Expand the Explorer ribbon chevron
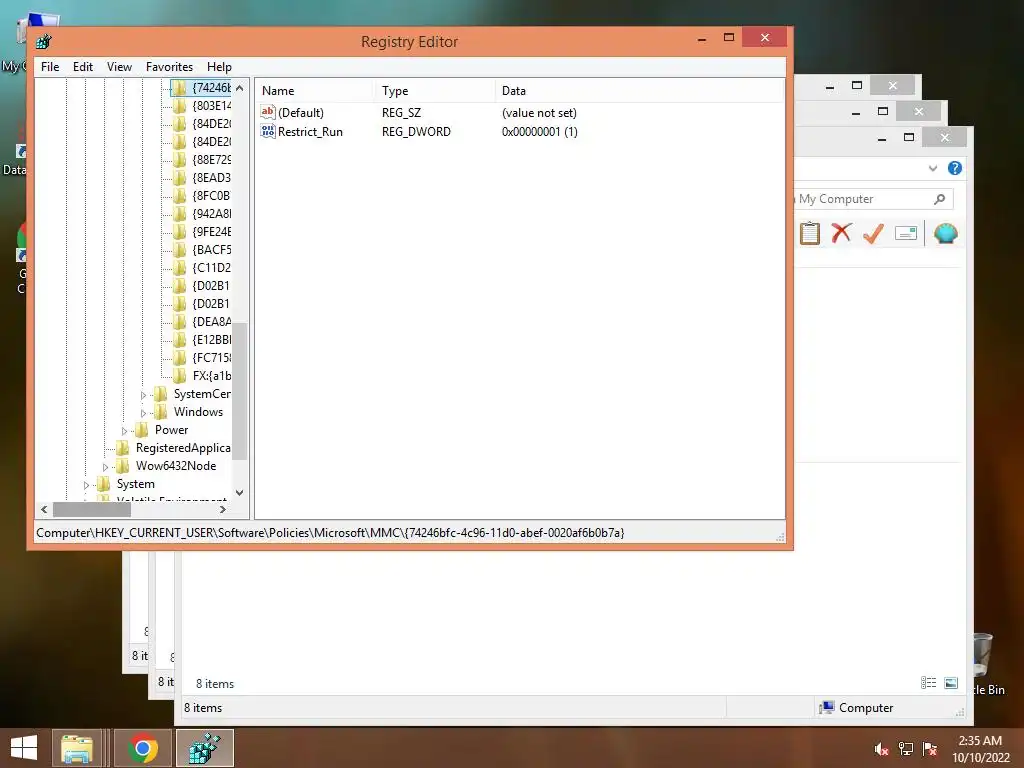Screen dimensions: 1024x768 (933, 168)
